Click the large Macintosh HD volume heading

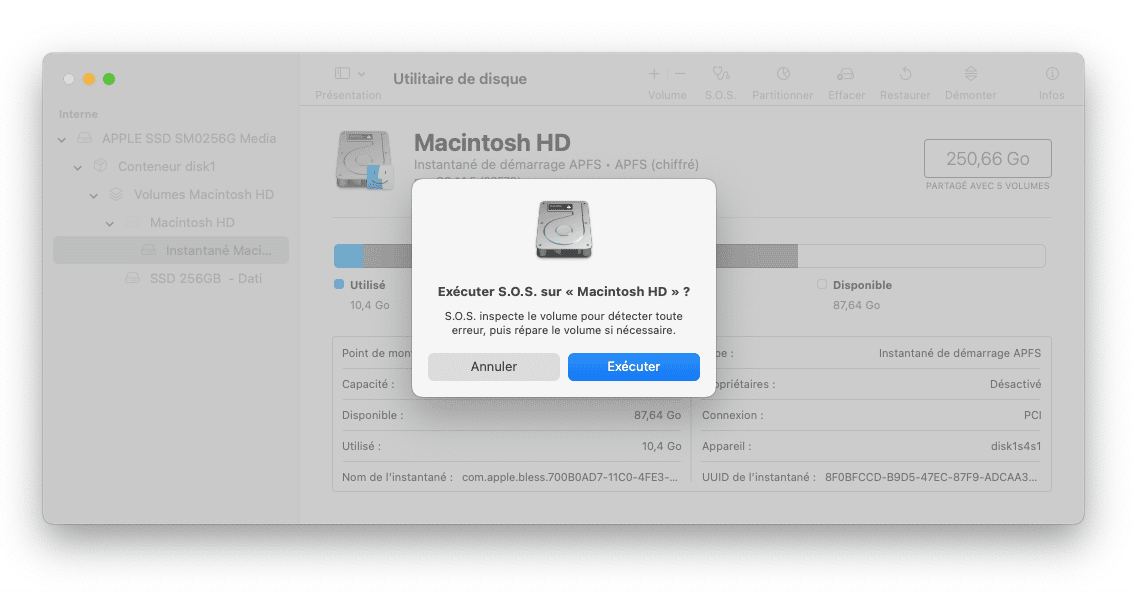click(492, 142)
